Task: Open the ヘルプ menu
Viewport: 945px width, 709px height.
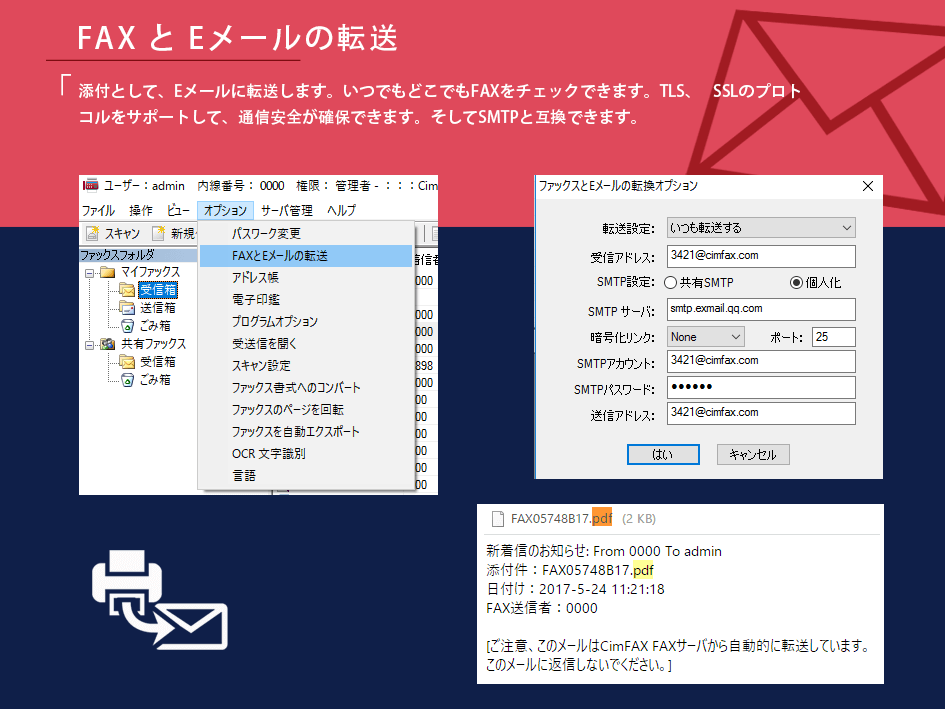Action: click(x=342, y=210)
